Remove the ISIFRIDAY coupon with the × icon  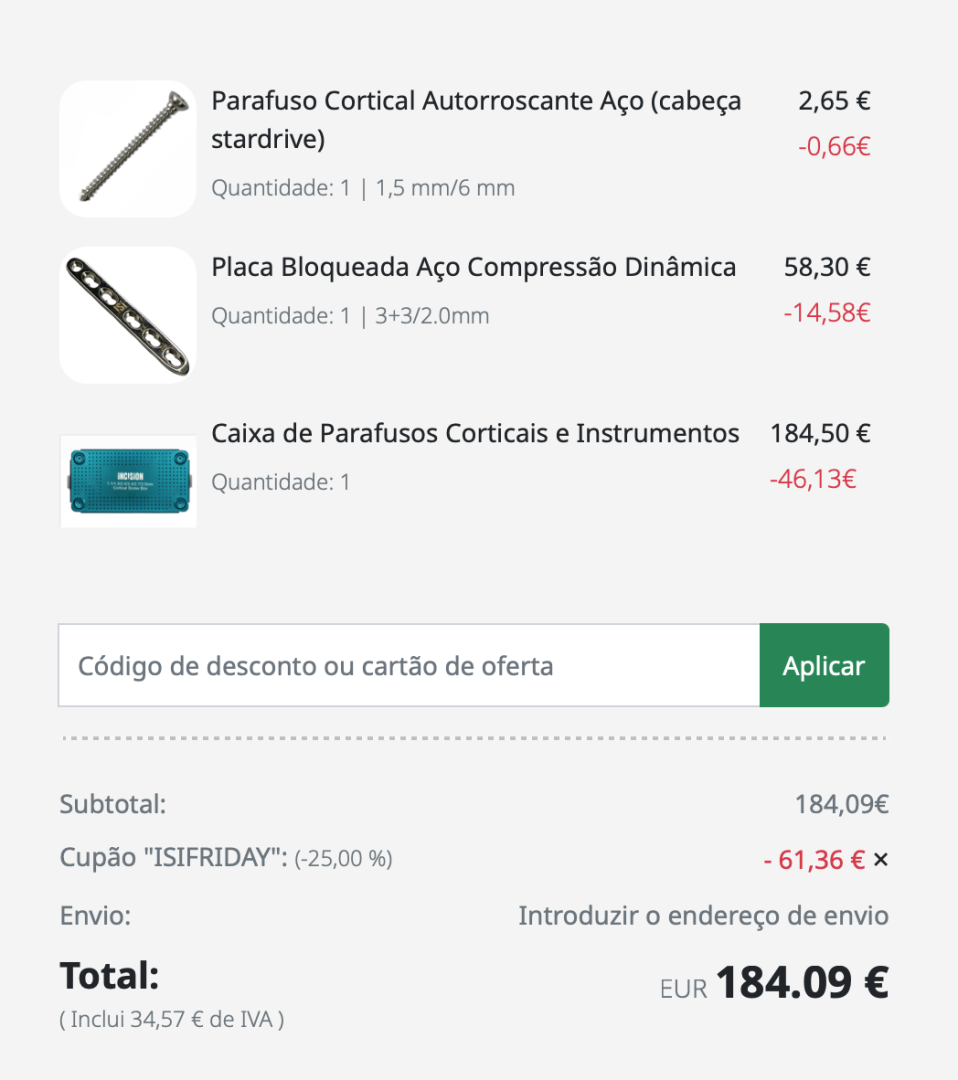(x=880, y=860)
